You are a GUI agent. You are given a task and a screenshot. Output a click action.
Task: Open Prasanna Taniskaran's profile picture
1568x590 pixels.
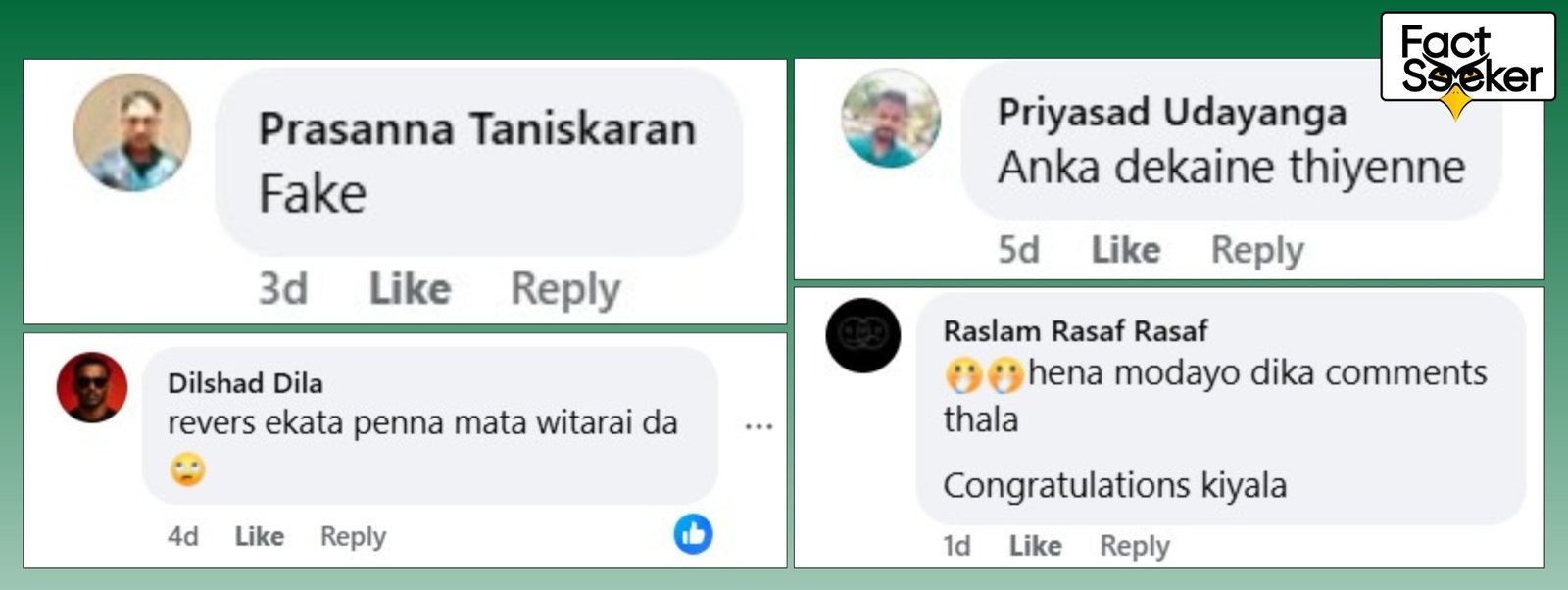pyautogui.click(x=132, y=132)
